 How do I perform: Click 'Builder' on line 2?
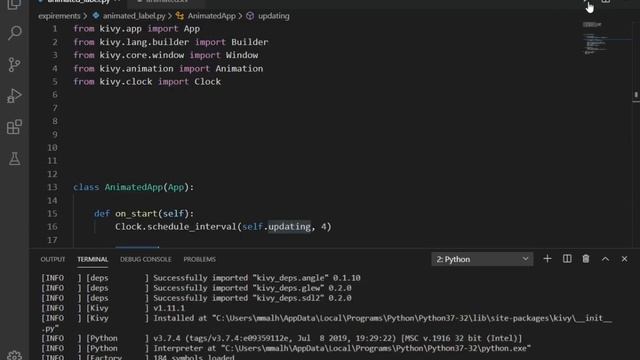coord(249,42)
